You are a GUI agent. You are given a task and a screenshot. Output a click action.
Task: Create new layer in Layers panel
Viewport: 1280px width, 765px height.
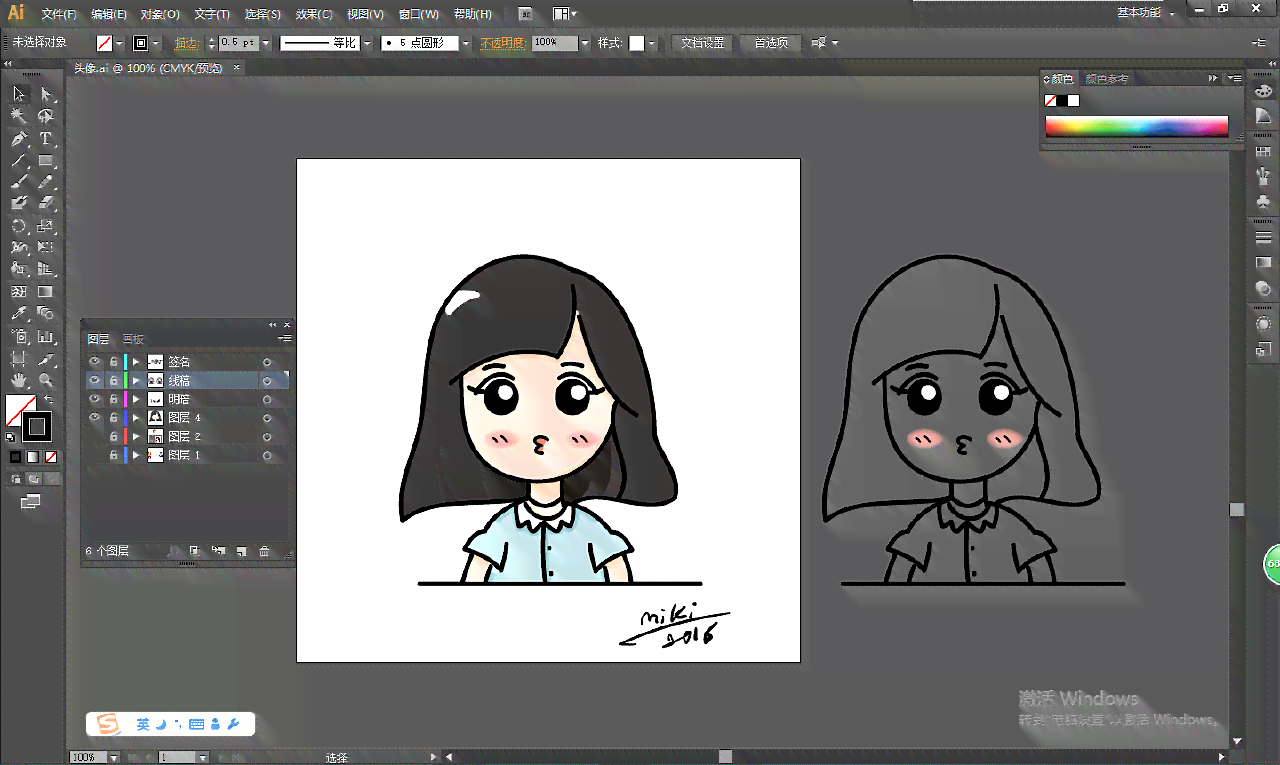pyautogui.click(x=241, y=551)
